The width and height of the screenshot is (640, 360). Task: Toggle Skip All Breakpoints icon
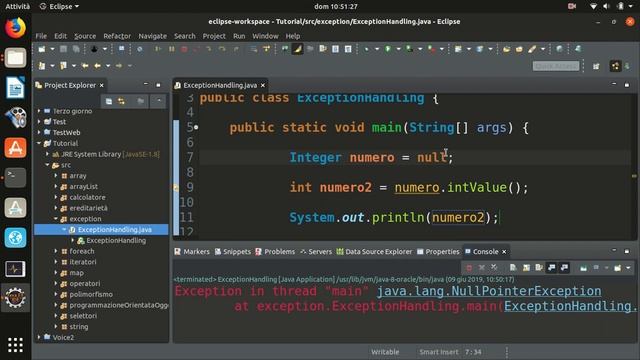[x=140, y=49]
